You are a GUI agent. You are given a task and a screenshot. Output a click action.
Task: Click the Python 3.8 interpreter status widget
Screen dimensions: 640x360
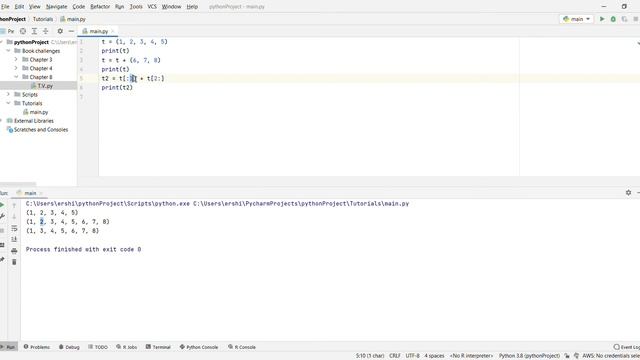(529, 356)
